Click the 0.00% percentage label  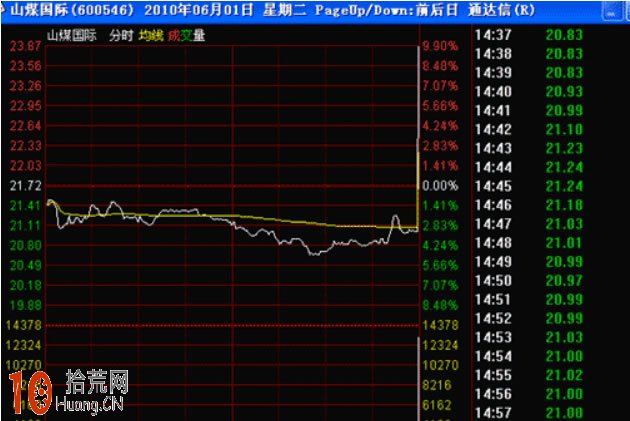click(440, 186)
